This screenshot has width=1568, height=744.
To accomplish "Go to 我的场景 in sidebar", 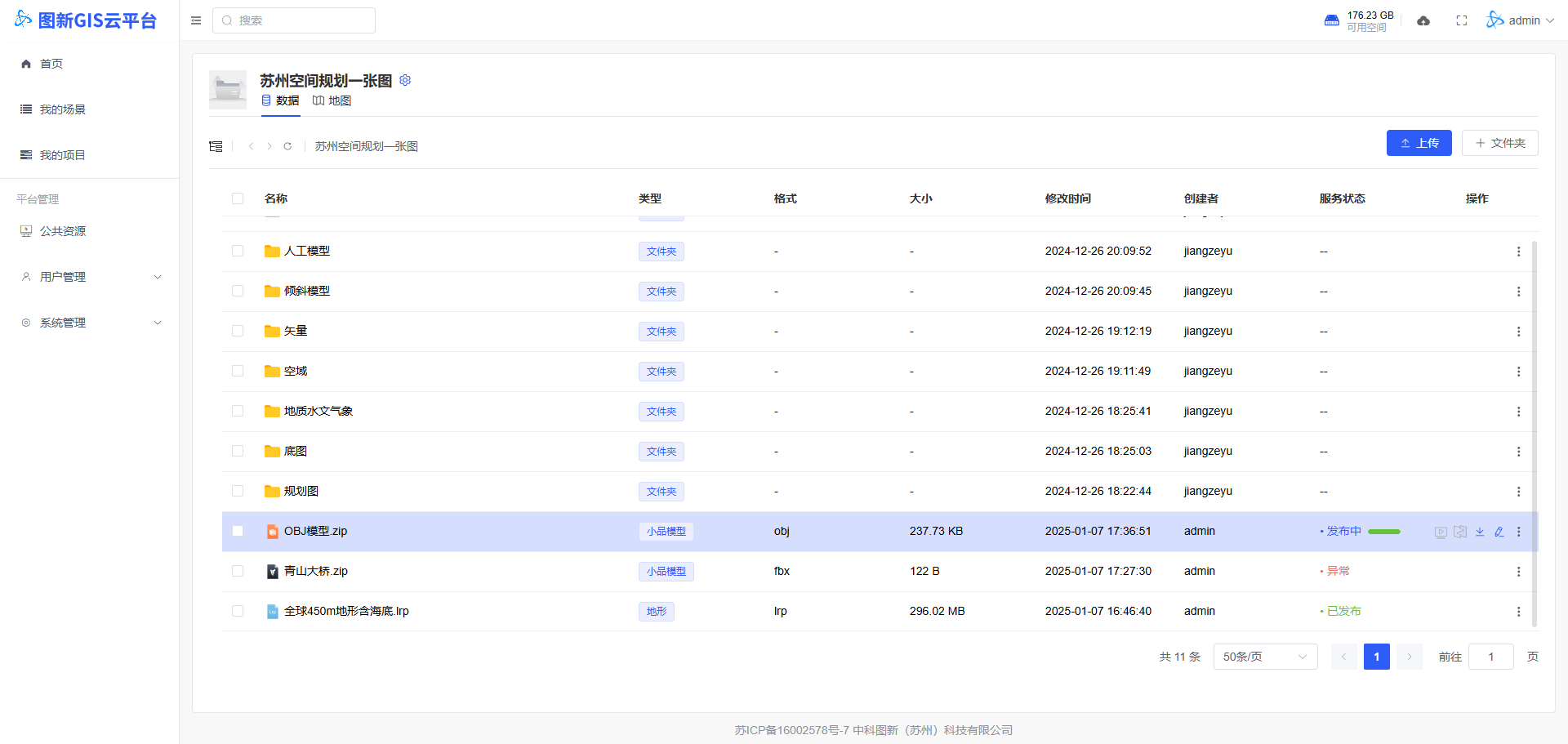I will [x=62, y=109].
